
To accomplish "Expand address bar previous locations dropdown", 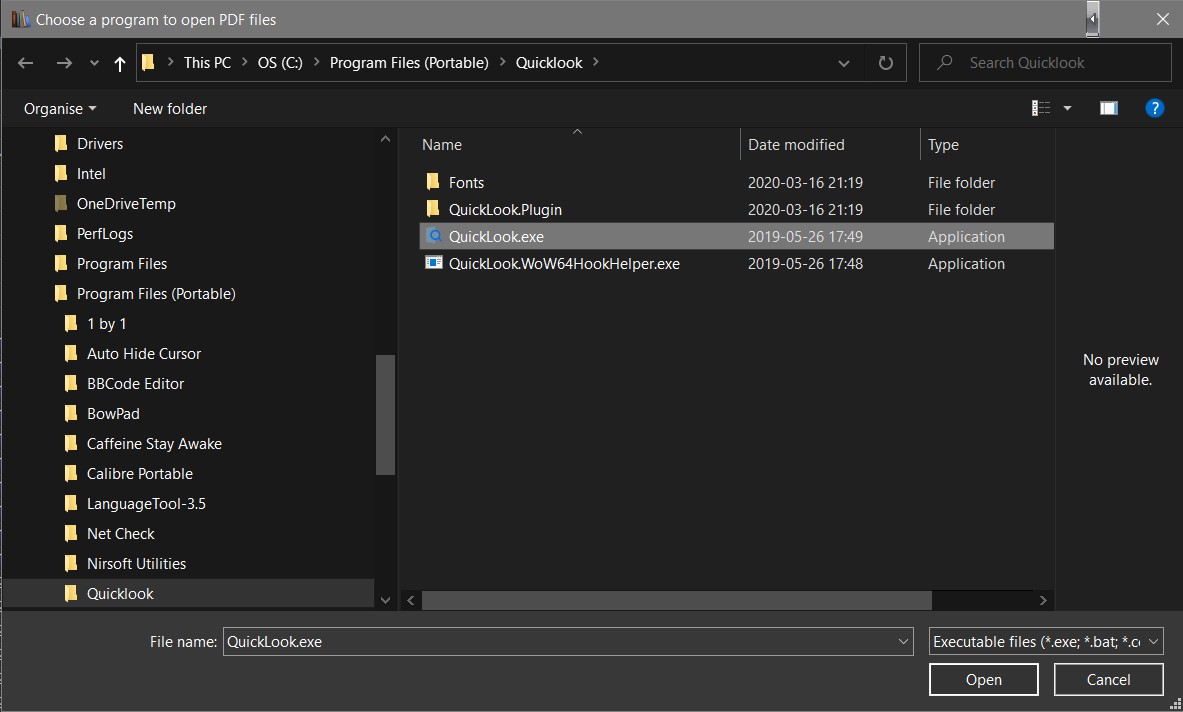I will (x=843, y=63).
